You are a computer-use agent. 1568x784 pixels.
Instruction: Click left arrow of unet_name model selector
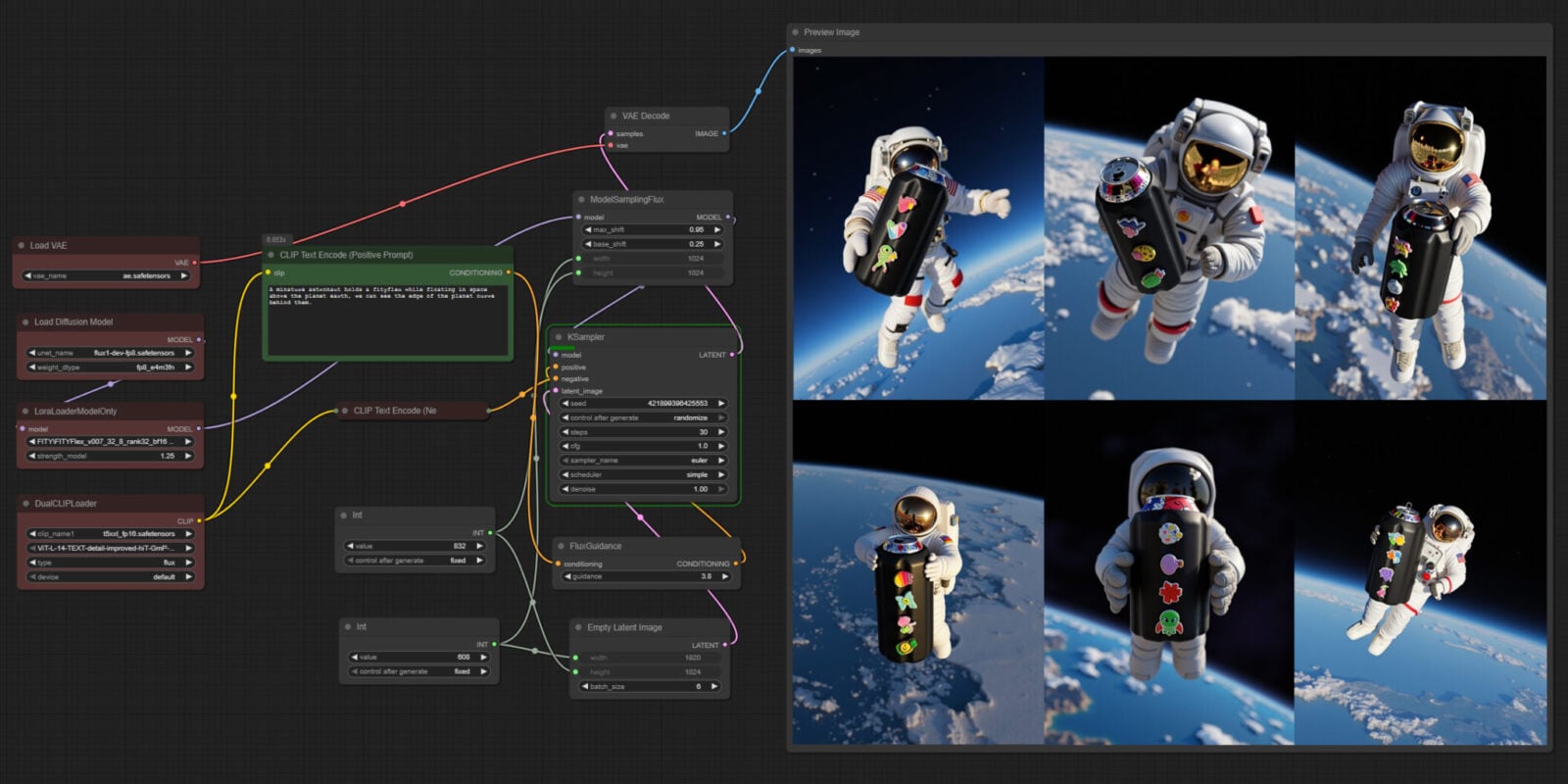[31, 353]
